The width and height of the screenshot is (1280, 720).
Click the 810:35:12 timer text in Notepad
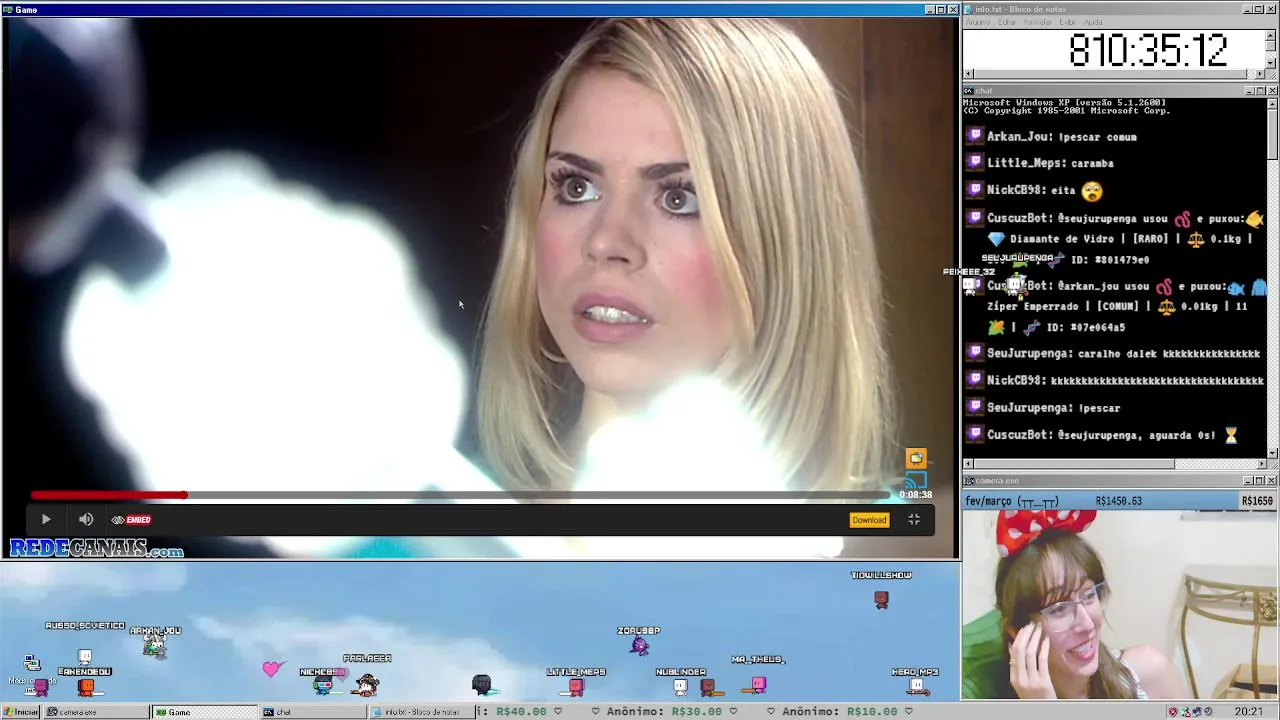point(1148,50)
